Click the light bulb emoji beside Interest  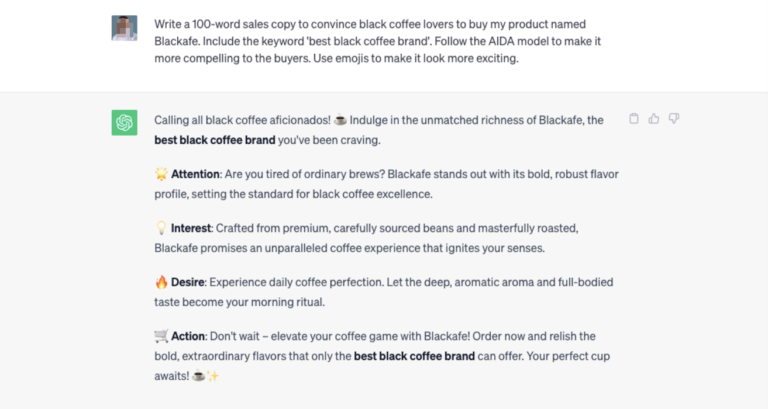[160, 228]
